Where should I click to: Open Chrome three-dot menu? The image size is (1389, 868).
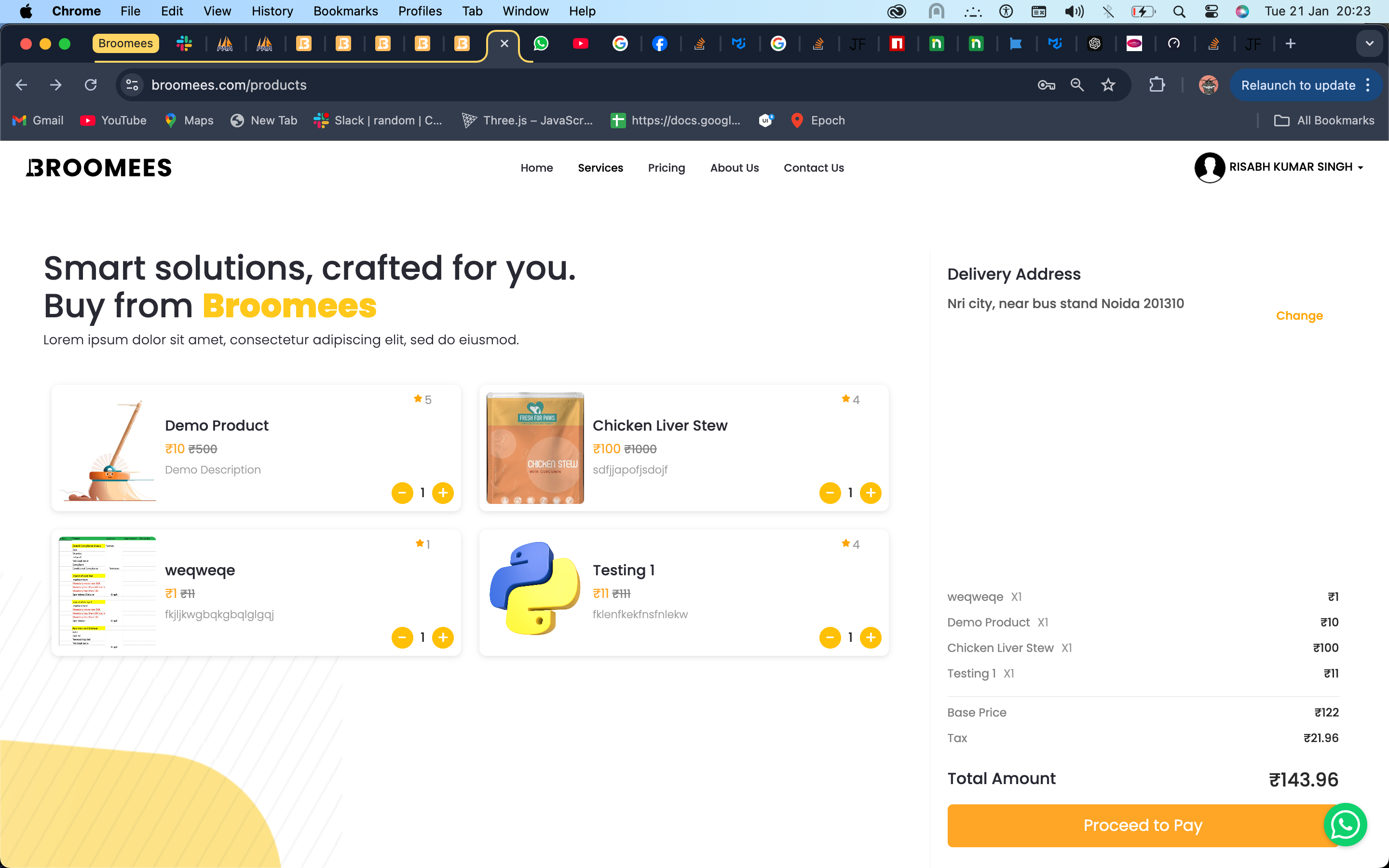click(1368, 85)
